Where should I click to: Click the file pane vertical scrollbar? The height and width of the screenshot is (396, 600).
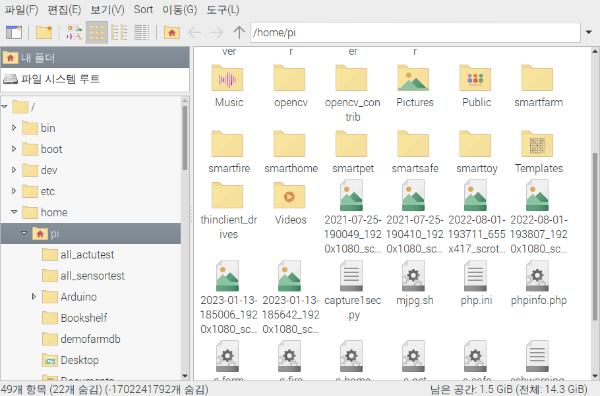[595, 237]
